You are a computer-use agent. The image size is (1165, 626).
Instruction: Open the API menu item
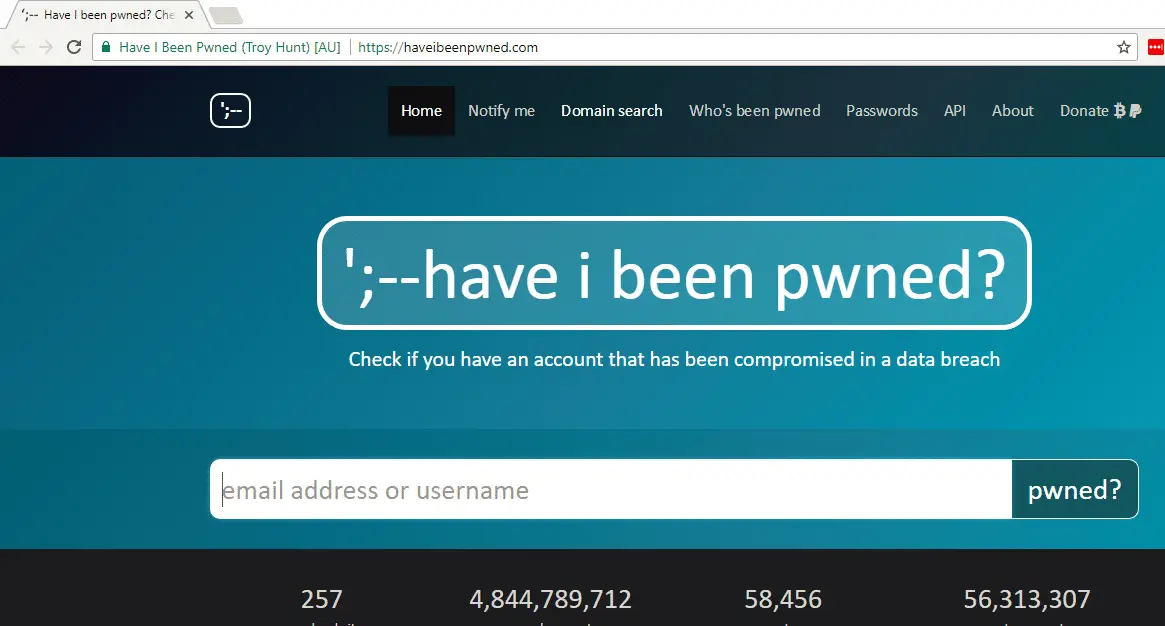point(955,111)
